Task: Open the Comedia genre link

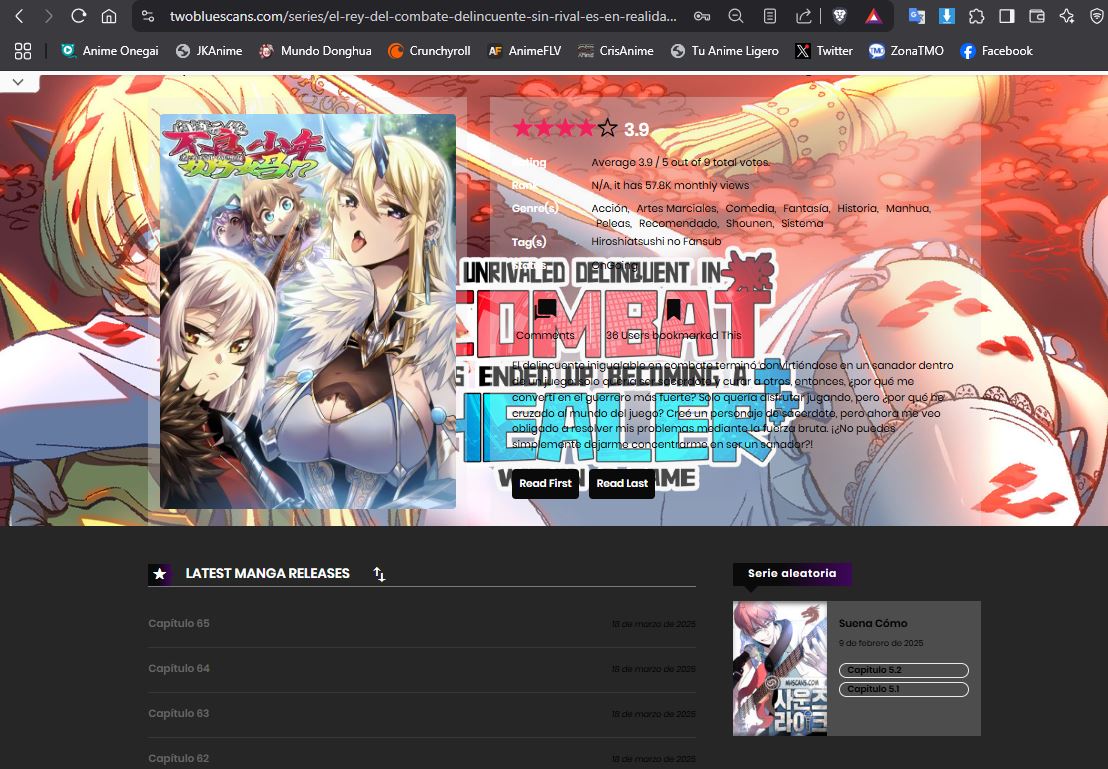Action: click(x=750, y=208)
